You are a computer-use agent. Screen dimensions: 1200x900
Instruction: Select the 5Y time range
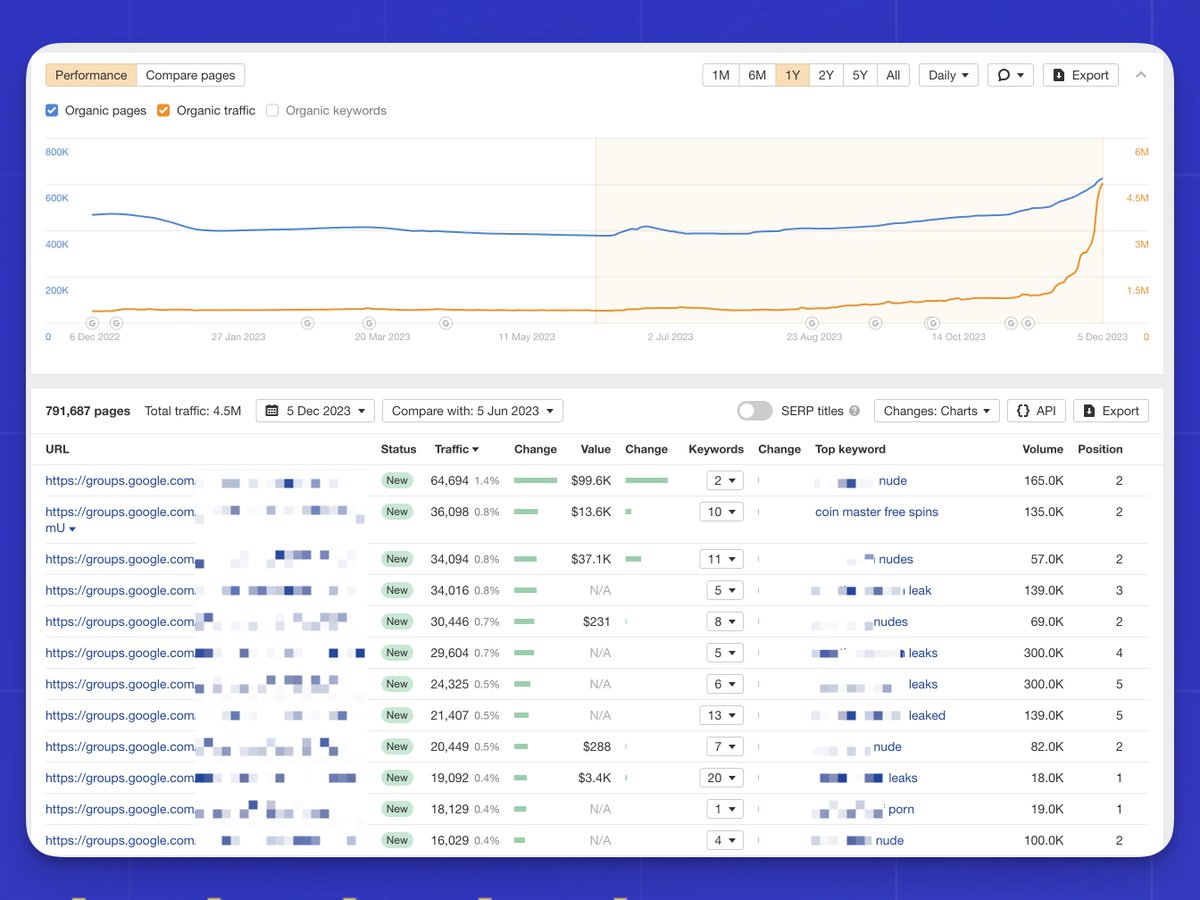tap(860, 75)
